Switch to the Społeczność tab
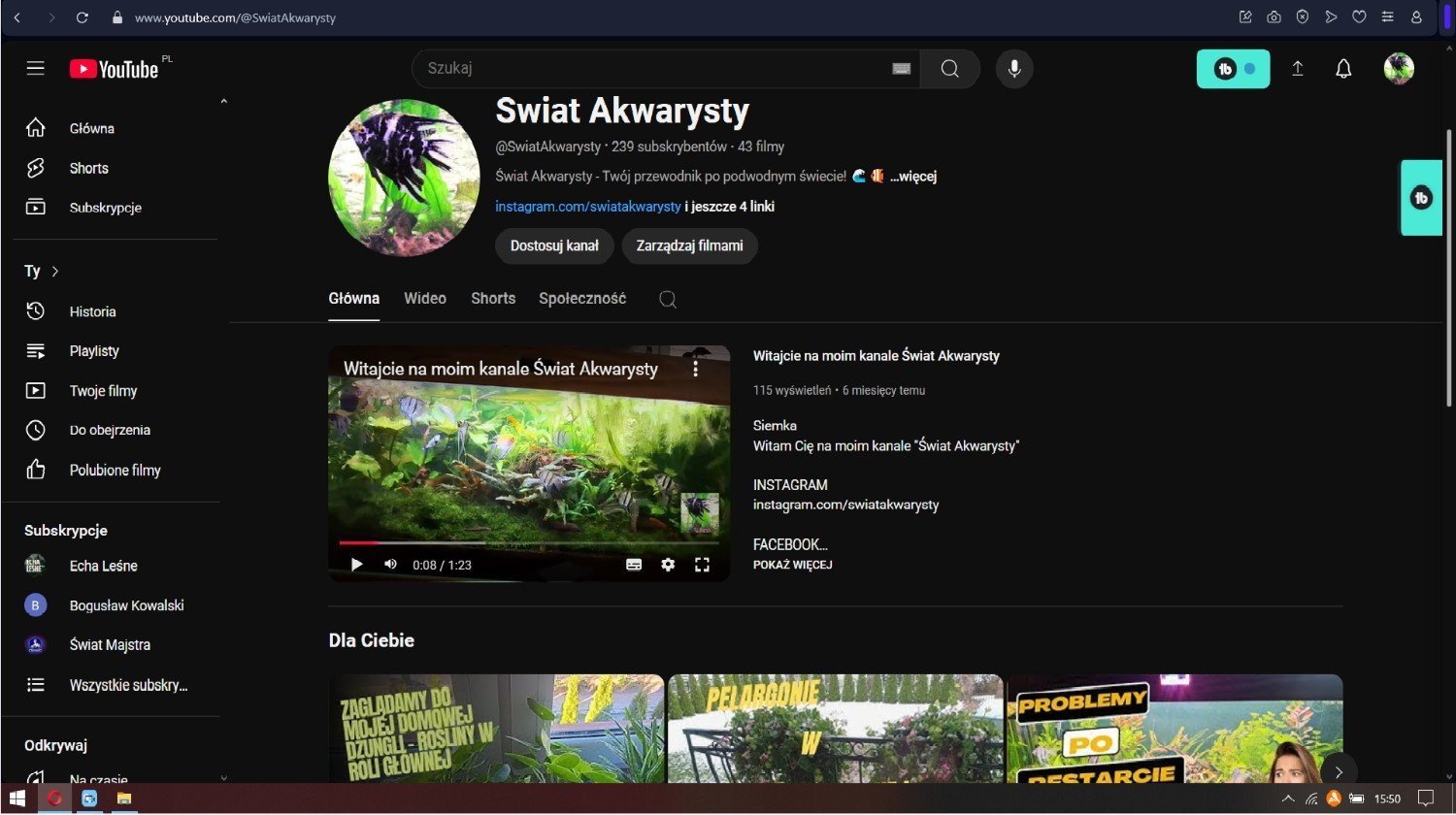The height and width of the screenshot is (815, 1456). (582, 299)
